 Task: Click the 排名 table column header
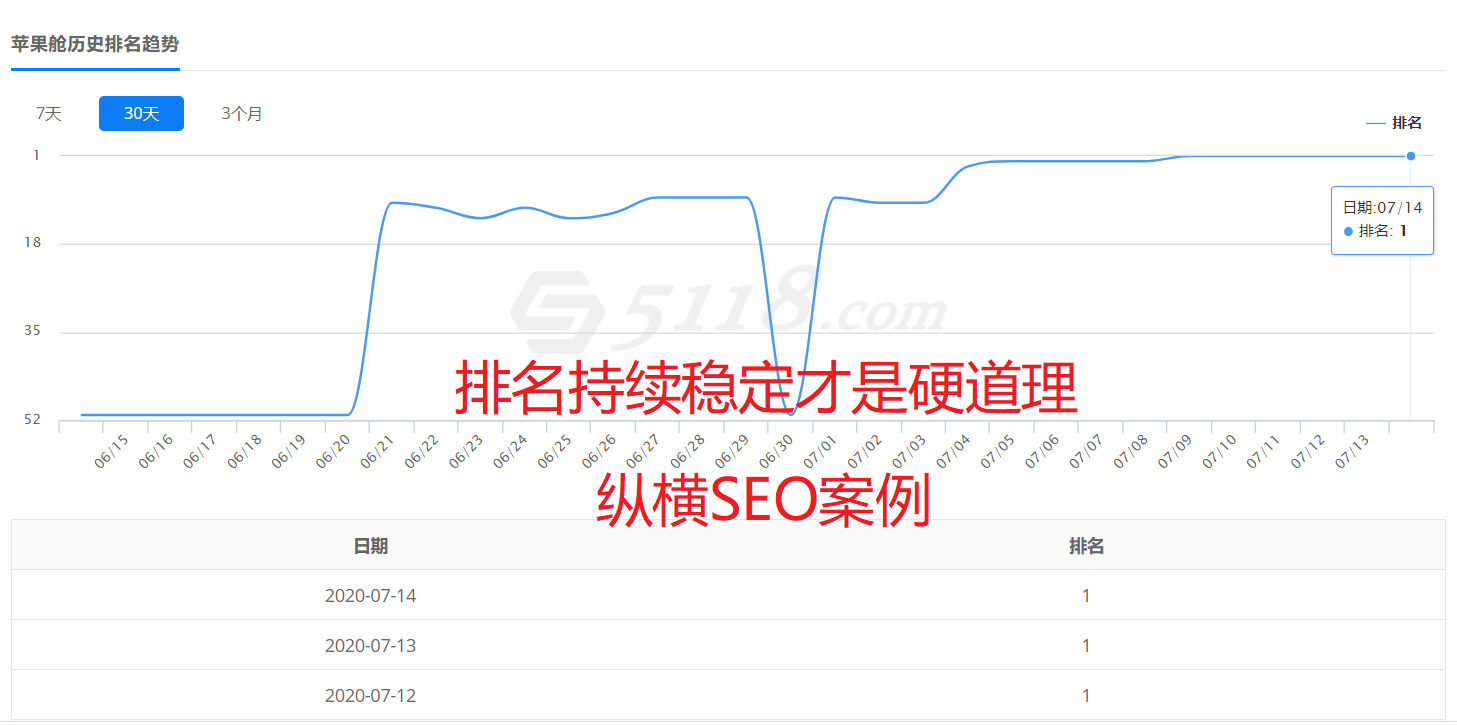1086,546
